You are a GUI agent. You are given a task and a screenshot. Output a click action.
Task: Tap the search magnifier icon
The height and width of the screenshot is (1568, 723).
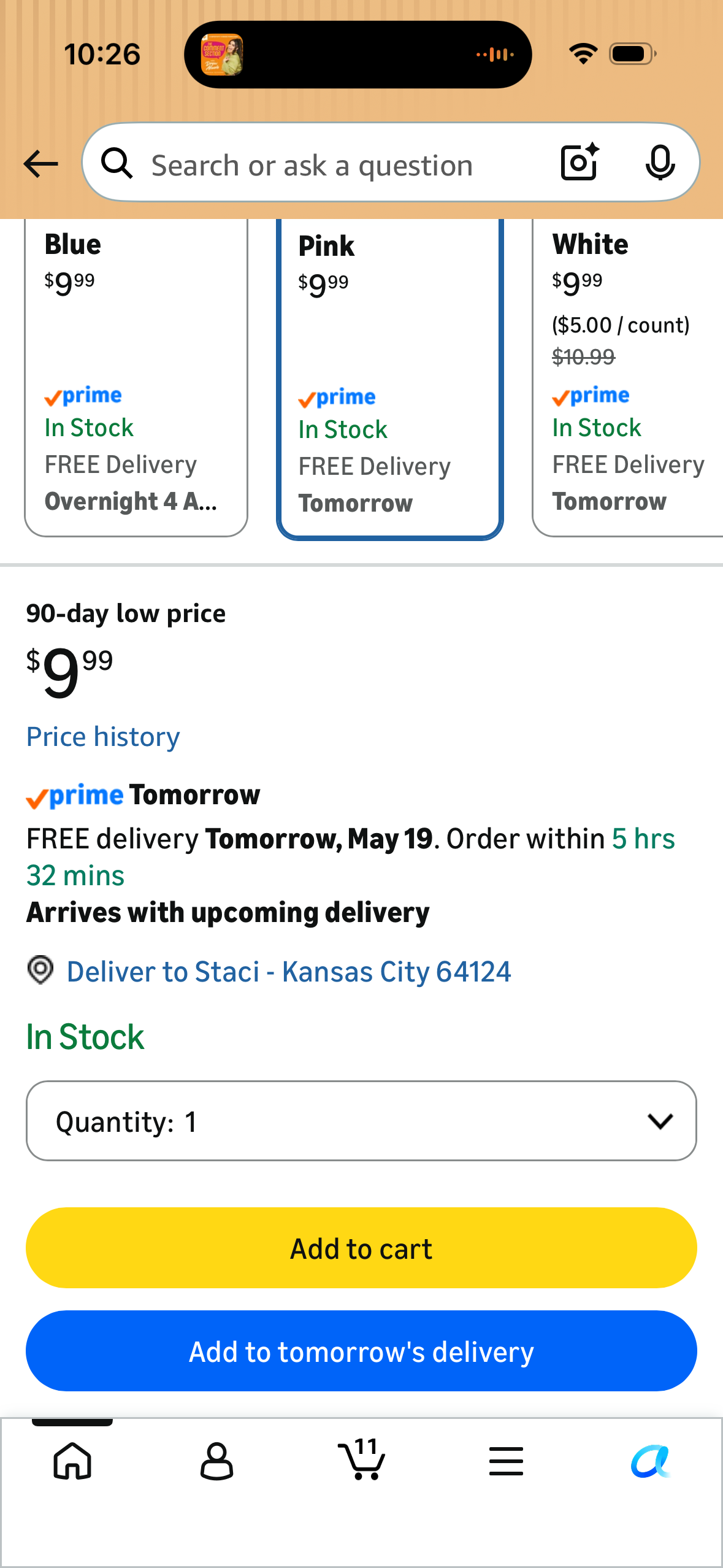coord(117,163)
